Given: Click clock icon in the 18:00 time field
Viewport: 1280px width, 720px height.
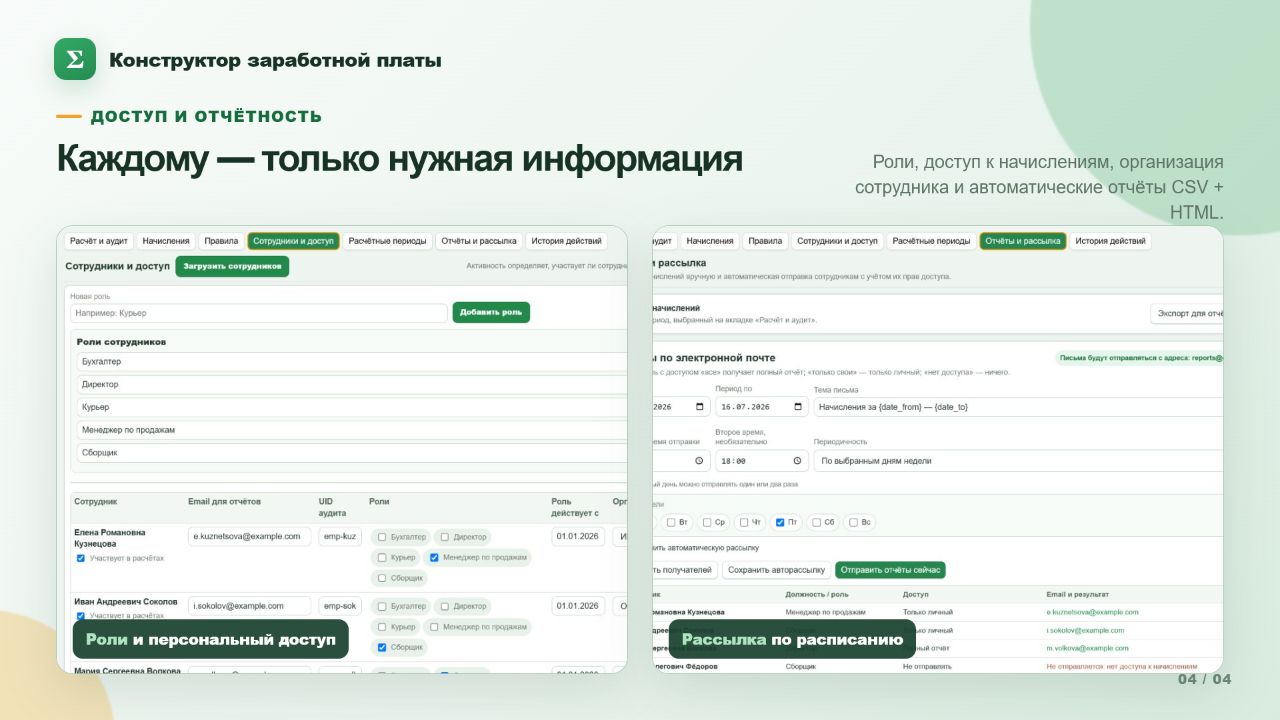Looking at the screenshot, I should point(798,461).
